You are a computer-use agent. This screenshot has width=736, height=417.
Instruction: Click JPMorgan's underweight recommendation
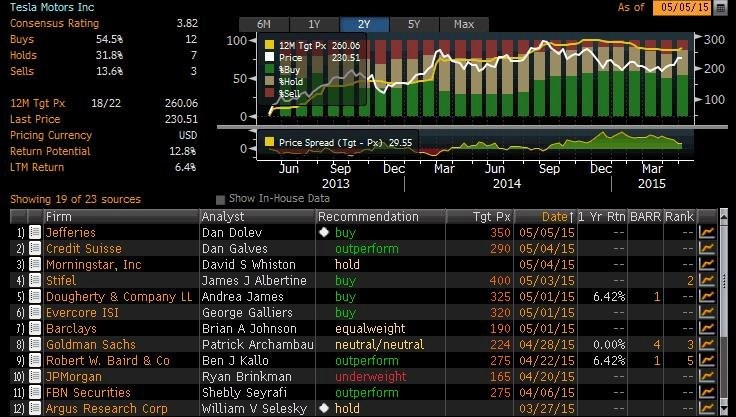click(x=370, y=377)
